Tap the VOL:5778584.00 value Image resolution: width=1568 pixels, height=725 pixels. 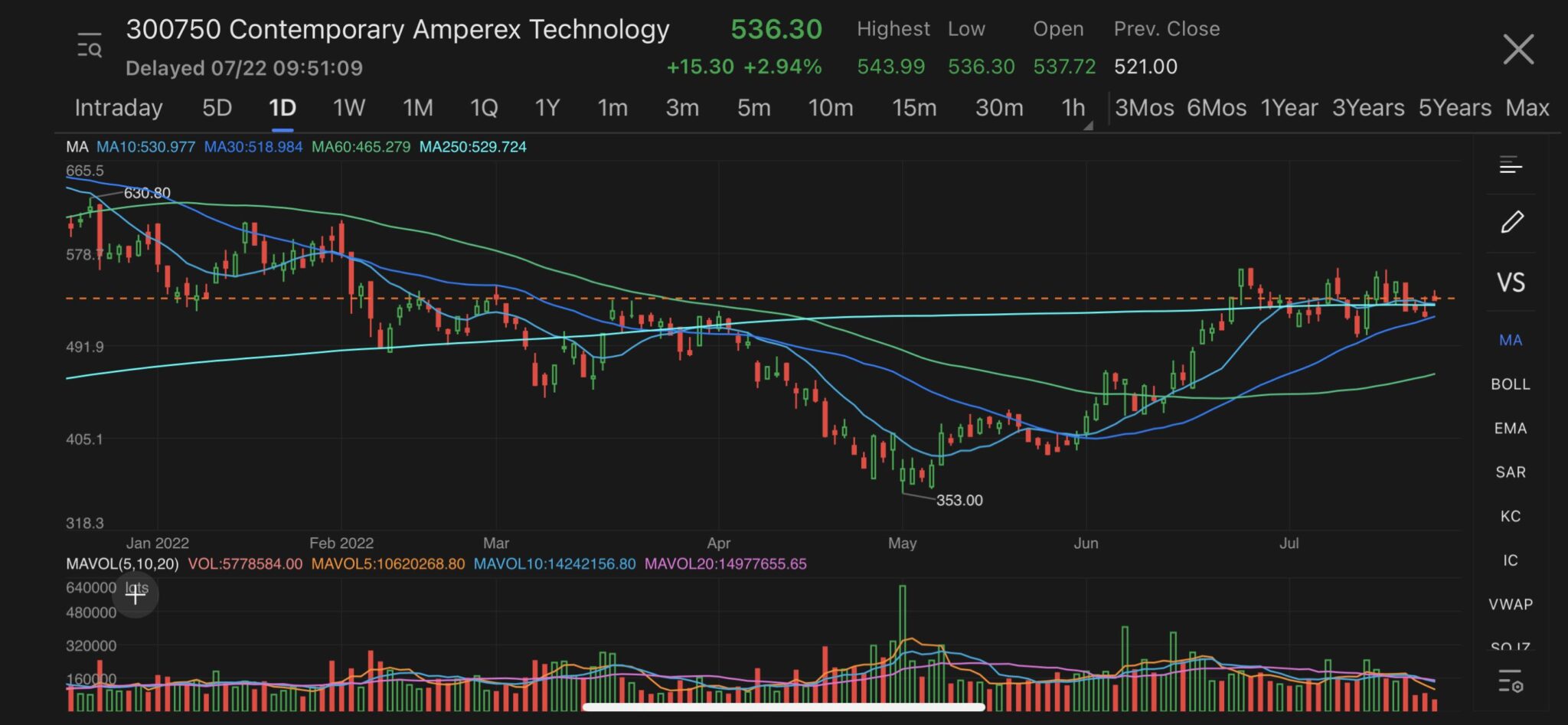pyautogui.click(x=245, y=564)
